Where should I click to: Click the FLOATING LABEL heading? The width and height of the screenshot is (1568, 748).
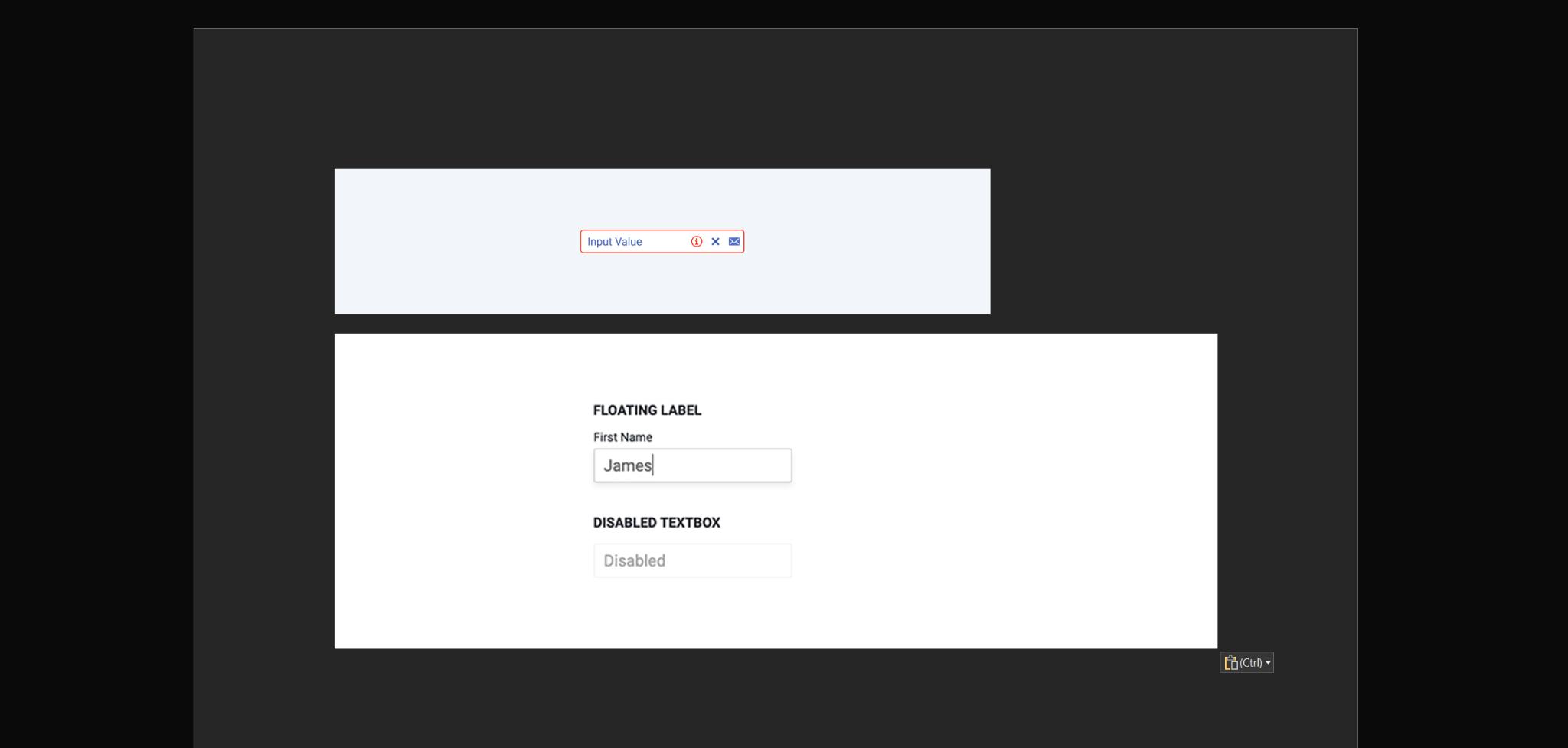[647, 410]
